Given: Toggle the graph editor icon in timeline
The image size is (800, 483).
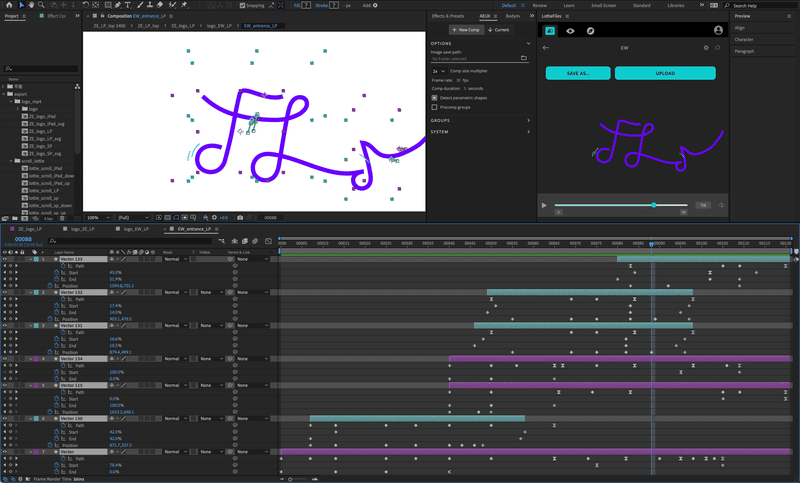Looking at the screenshot, I should [268, 241].
